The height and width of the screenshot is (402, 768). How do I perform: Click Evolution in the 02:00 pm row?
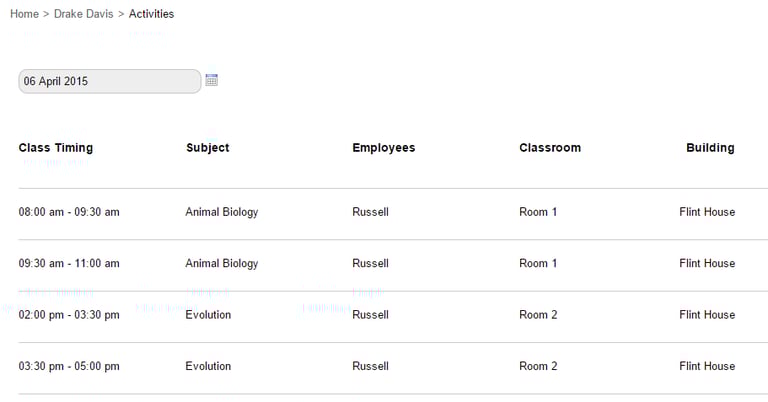[208, 315]
